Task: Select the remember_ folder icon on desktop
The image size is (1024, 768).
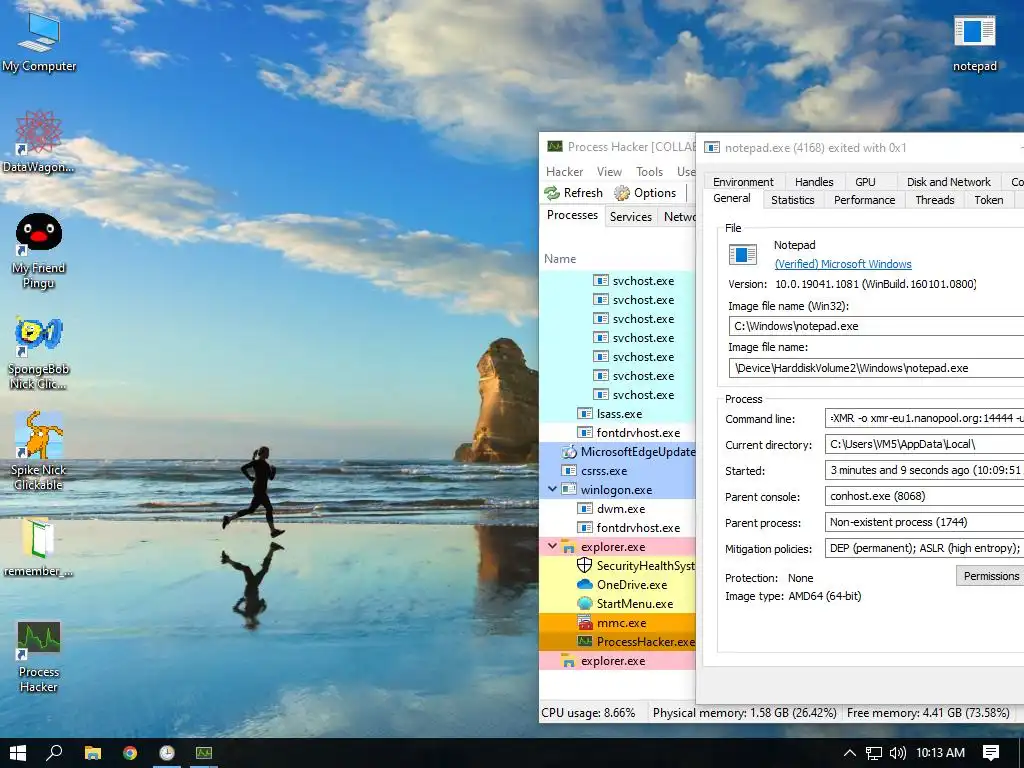Action: click(39, 547)
